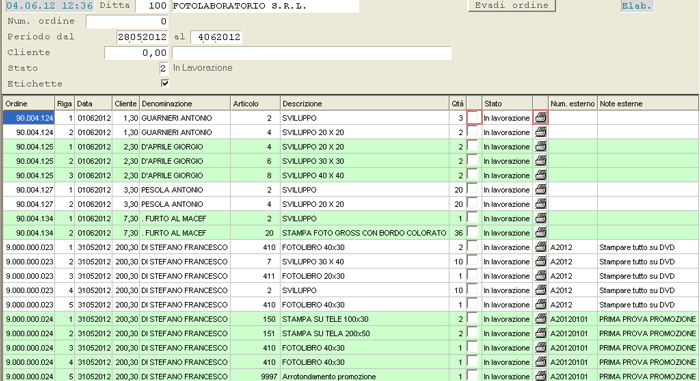This screenshot has width=700, height=381.
Task: Click the Data column header
Action: [93, 103]
